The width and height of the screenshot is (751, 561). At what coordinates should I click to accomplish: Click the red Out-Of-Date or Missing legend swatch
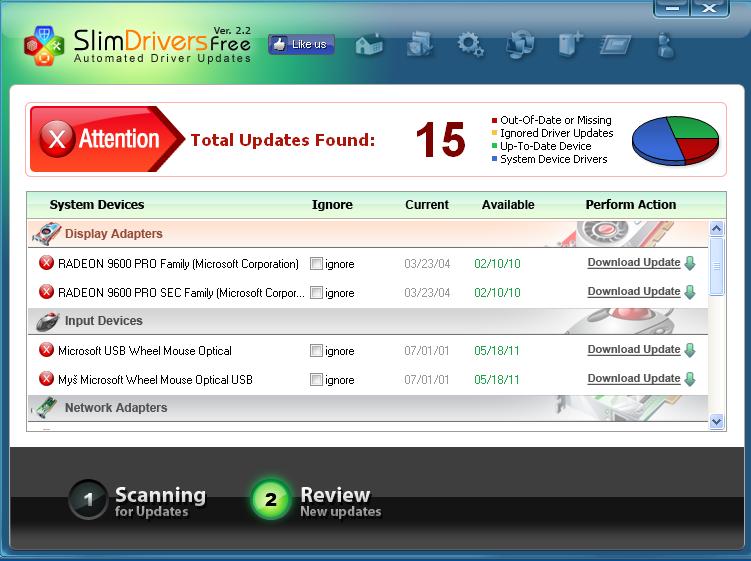click(494, 120)
